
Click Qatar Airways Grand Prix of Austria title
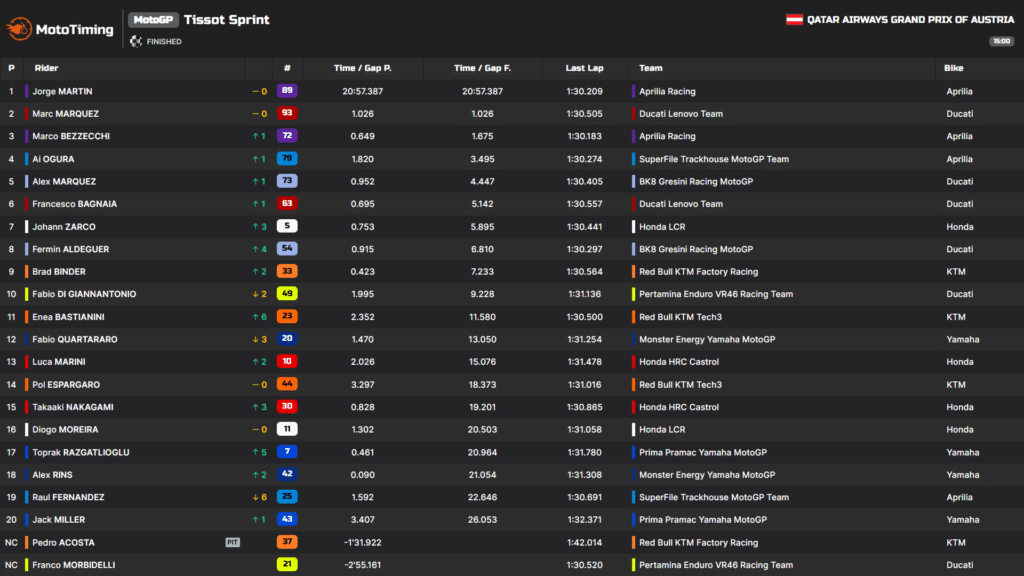tap(910, 20)
